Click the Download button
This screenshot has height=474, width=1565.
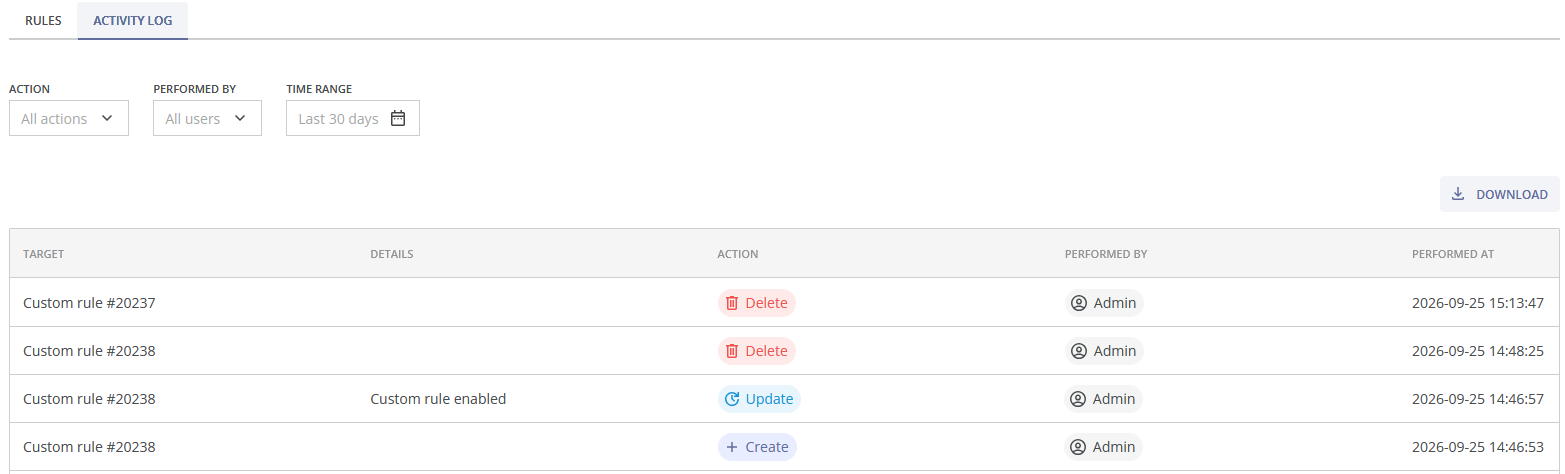(x=1500, y=194)
